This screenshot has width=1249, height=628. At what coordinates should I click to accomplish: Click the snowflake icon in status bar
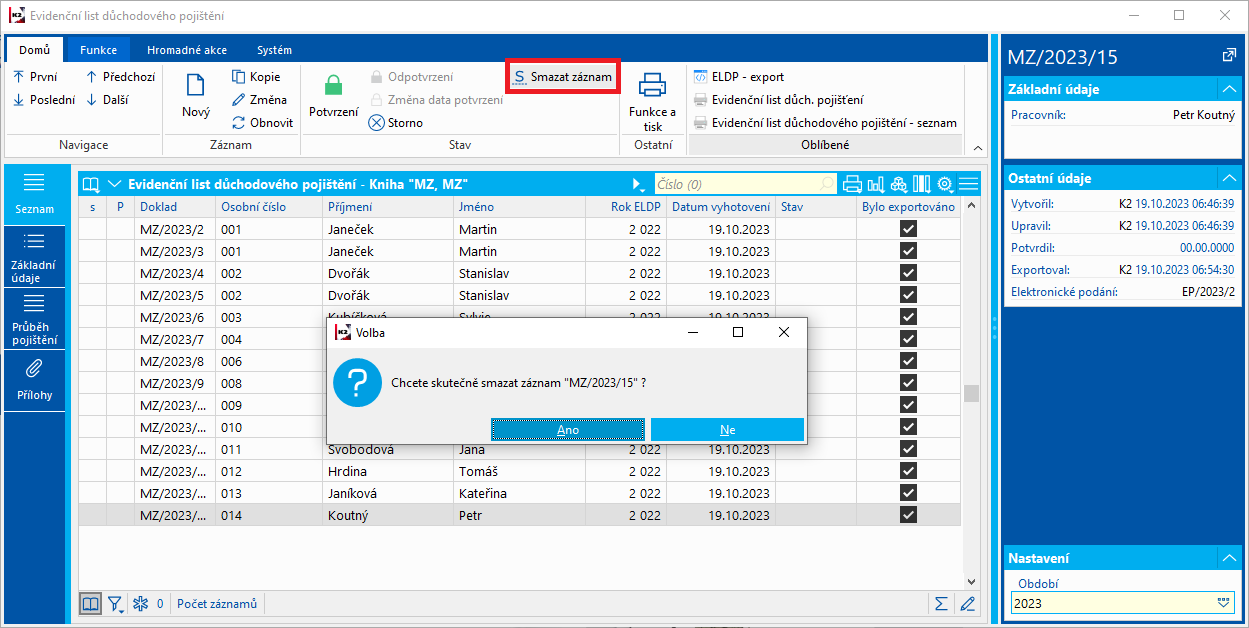(x=141, y=603)
